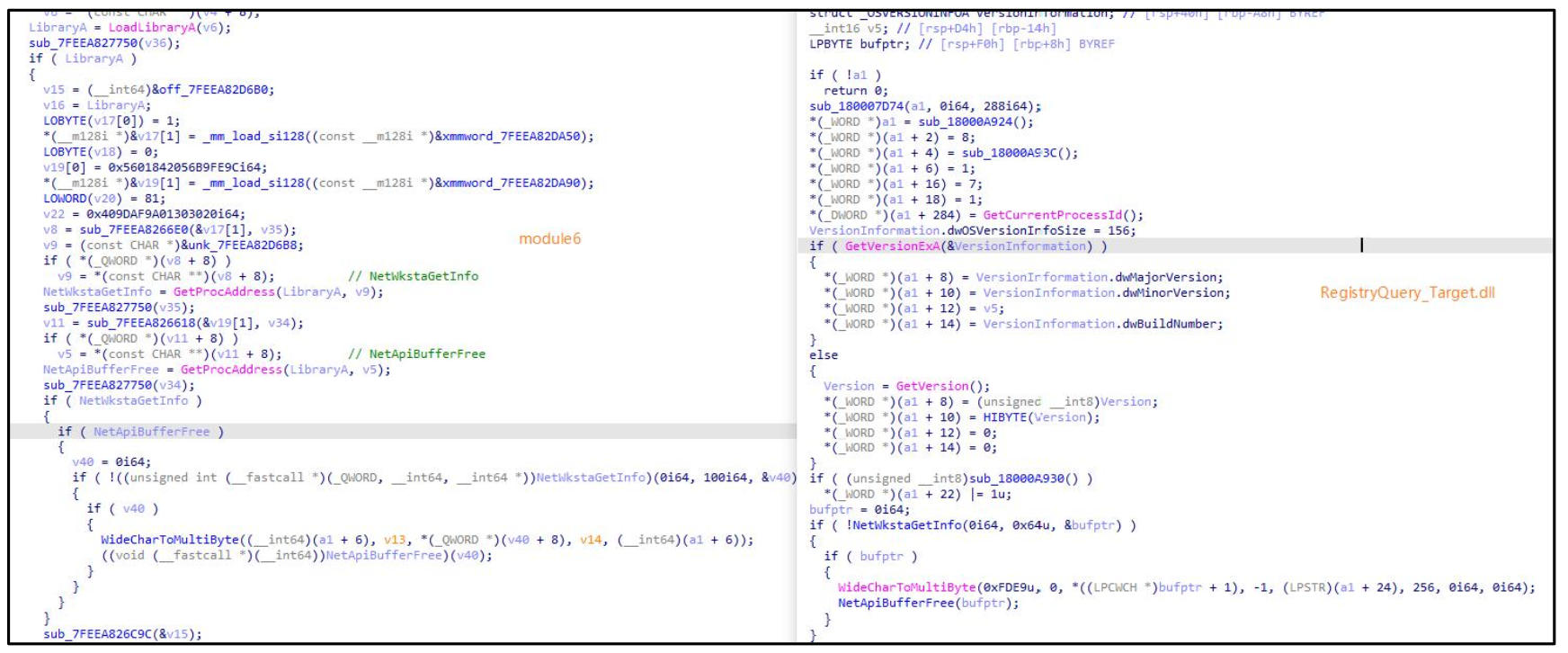The width and height of the screenshot is (1568, 653).
Task: Click the line LibraryA = LoadLibraryA(v6);
Action: [x=129, y=27]
